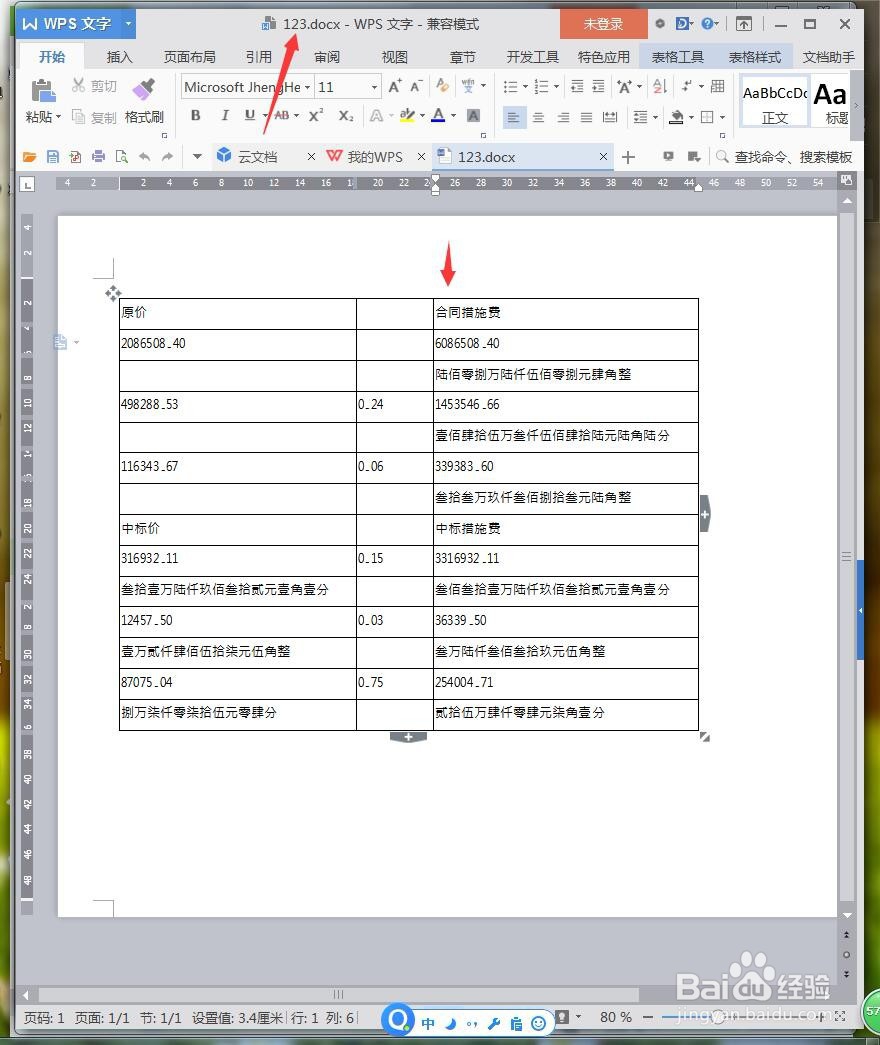This screenshot has height=1045, width=880.
Task: Click the save disk icon
Action: tap(53, 157)
